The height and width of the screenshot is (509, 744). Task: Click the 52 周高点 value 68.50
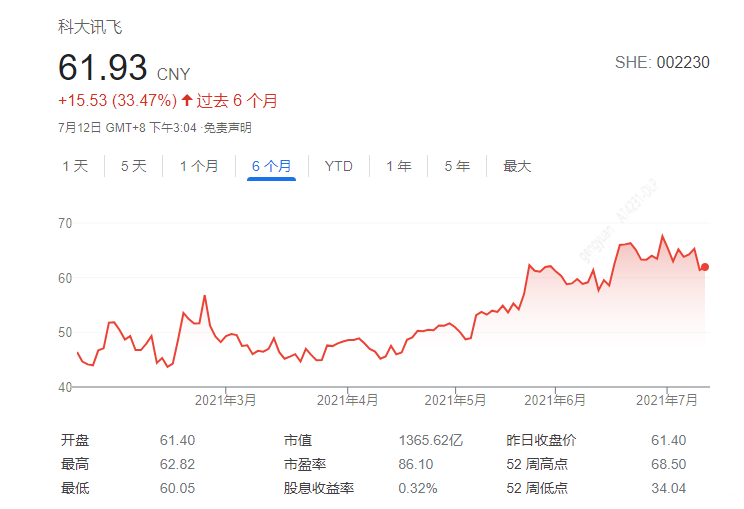(x=669, y=464)
